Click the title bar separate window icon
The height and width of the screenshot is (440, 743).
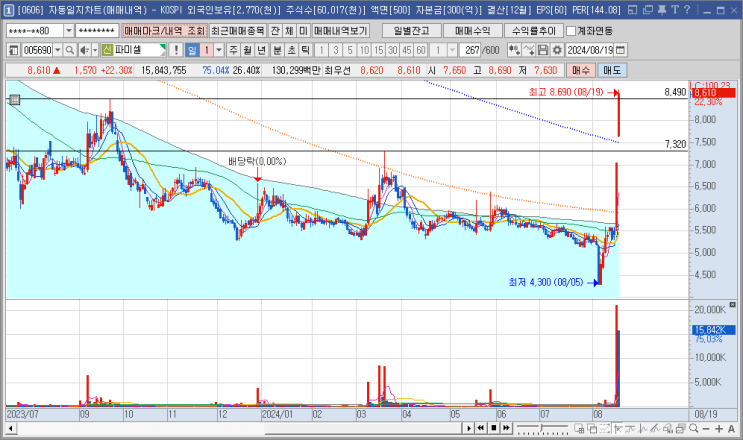tap(648, 9)
